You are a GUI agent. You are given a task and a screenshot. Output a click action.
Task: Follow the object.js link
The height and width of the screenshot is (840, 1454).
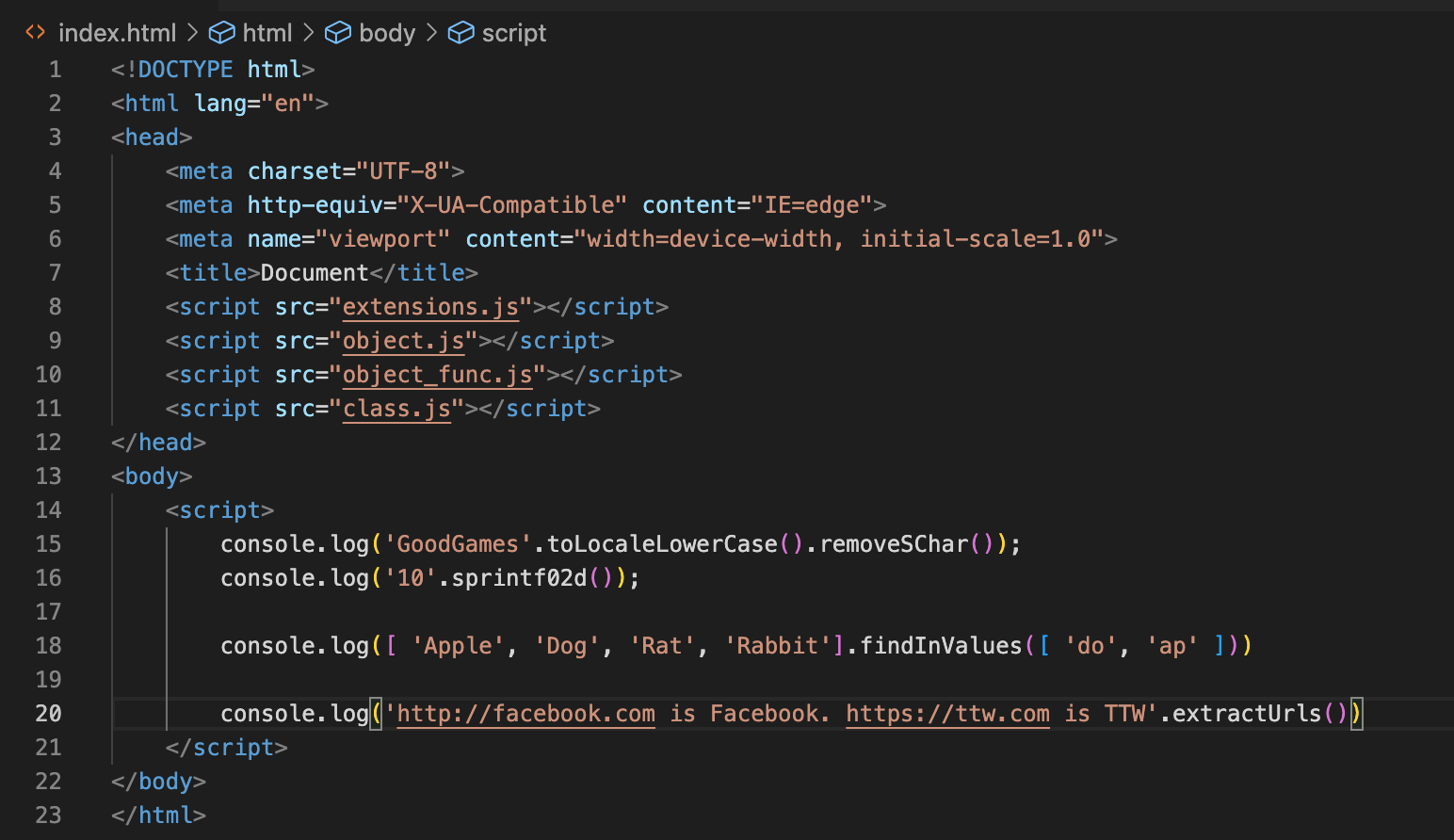(x=403, y=340)
